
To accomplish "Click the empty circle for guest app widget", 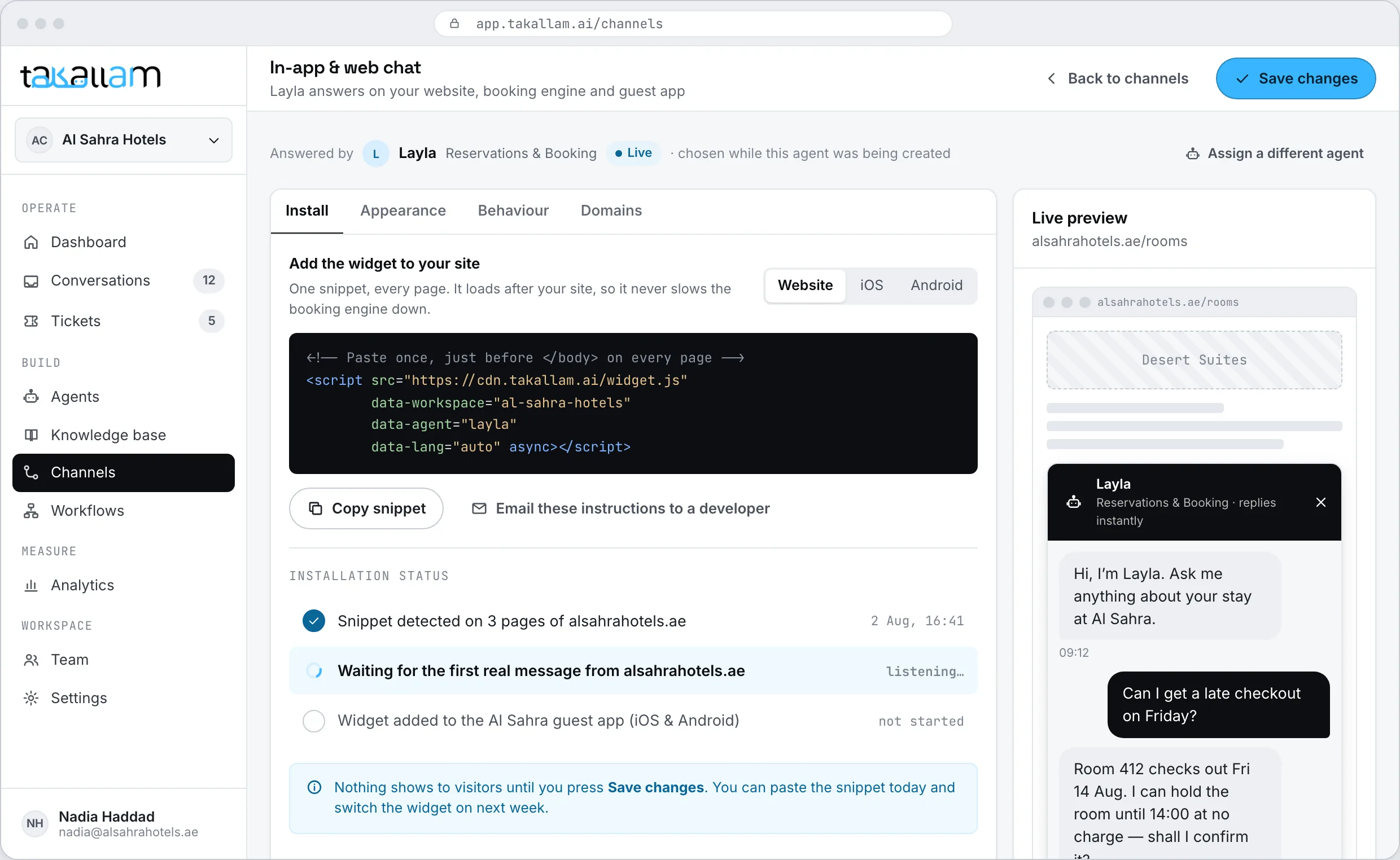I will [x=313, y=721].
